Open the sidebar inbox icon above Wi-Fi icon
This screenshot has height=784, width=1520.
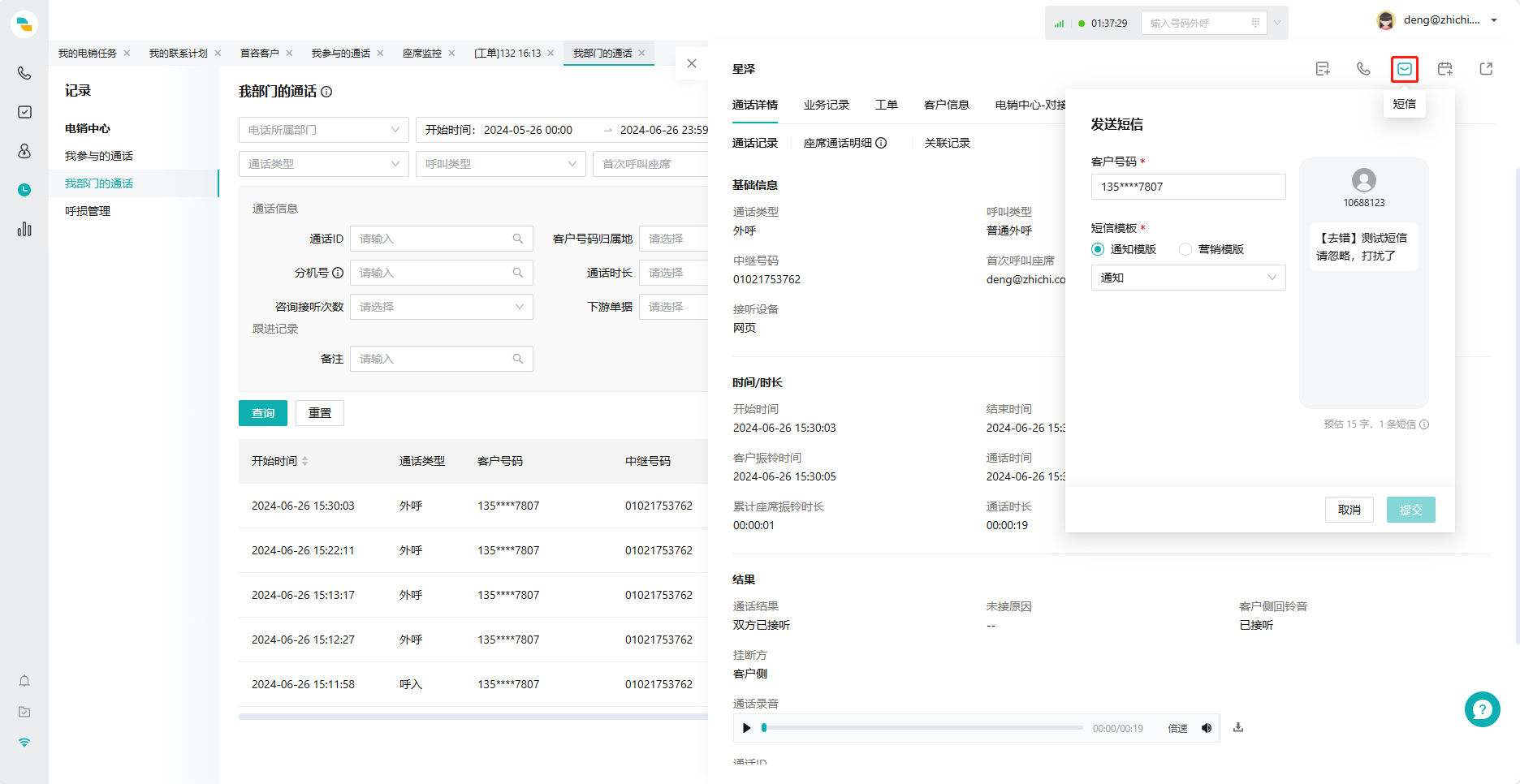click(24, 712)
